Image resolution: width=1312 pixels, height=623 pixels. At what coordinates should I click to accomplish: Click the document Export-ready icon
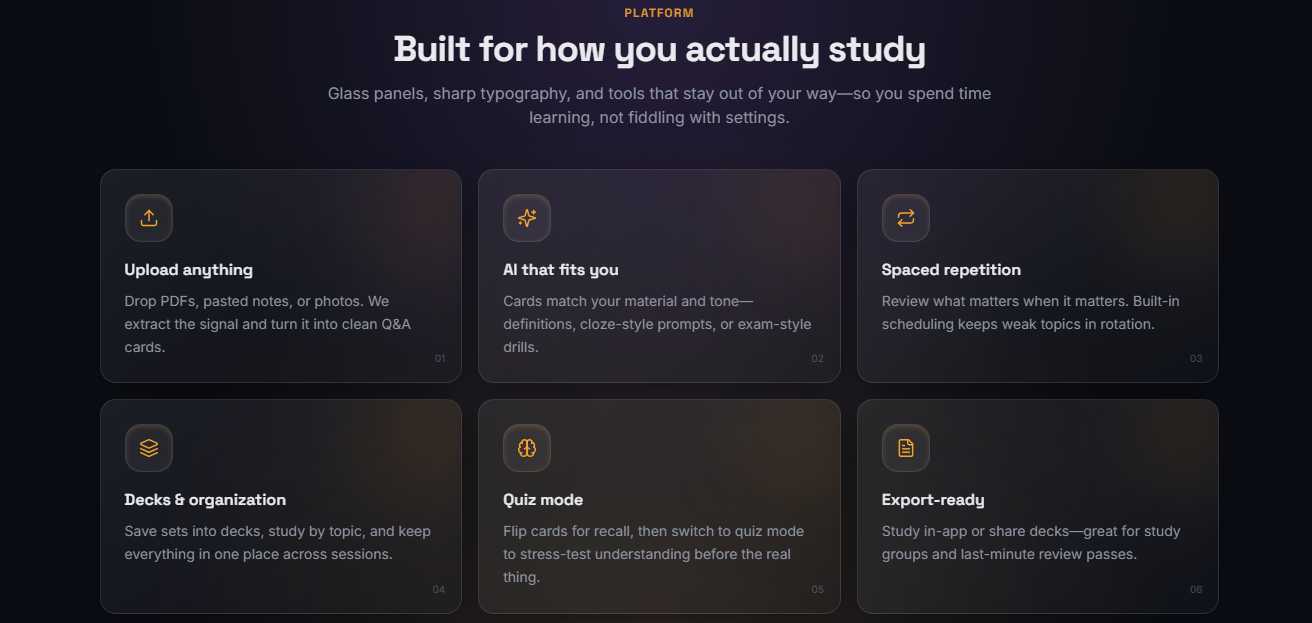906,448
